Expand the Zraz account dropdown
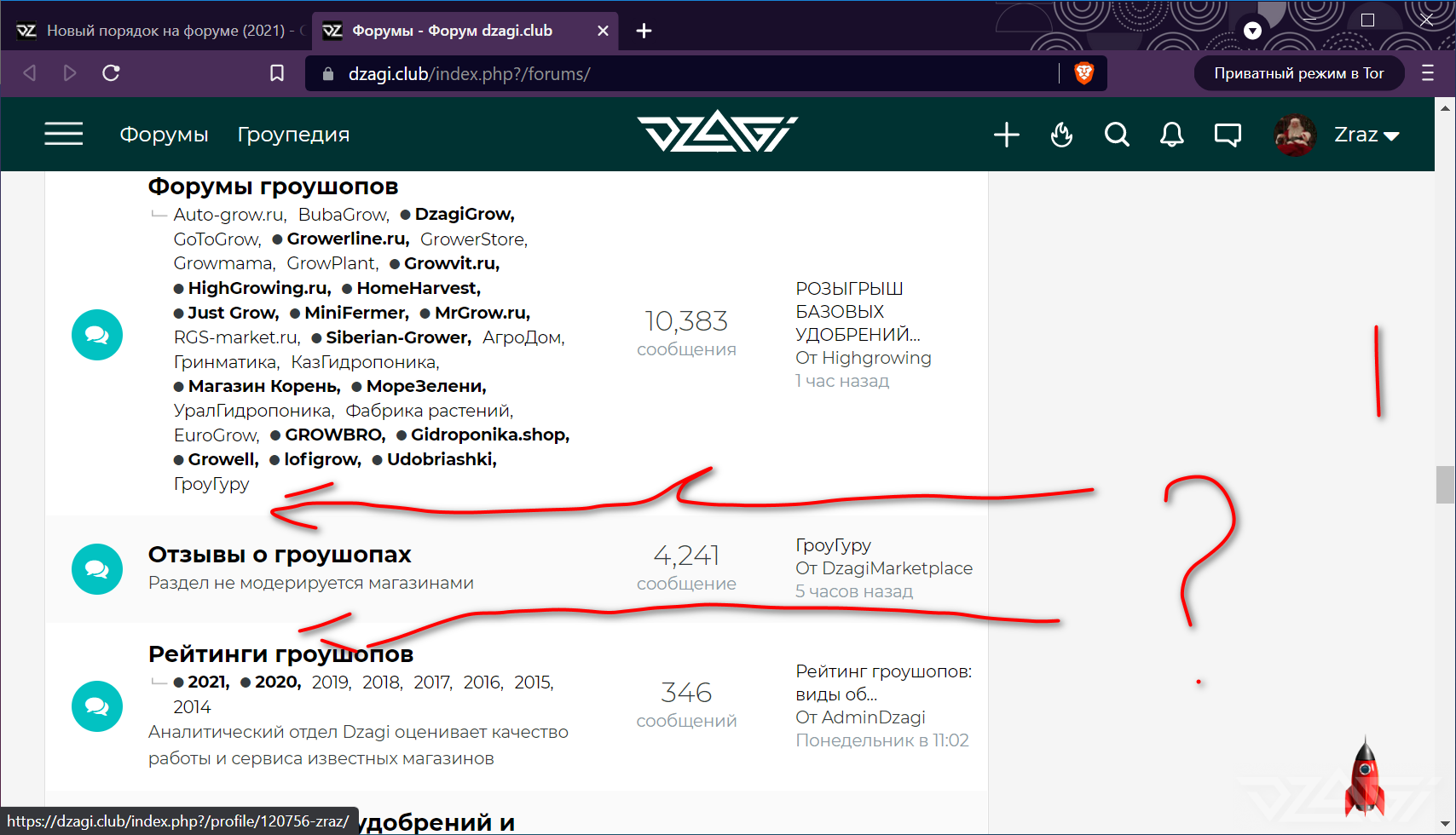 [x=1366, y=135]
